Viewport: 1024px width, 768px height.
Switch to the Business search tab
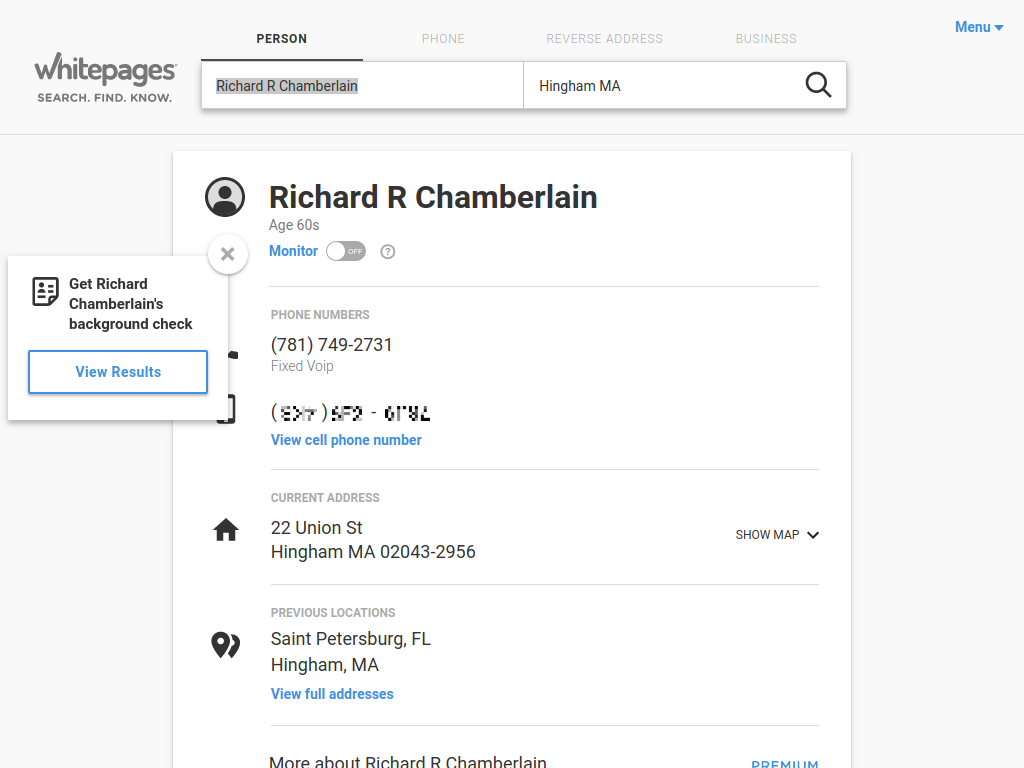click(x=766, y=39)
